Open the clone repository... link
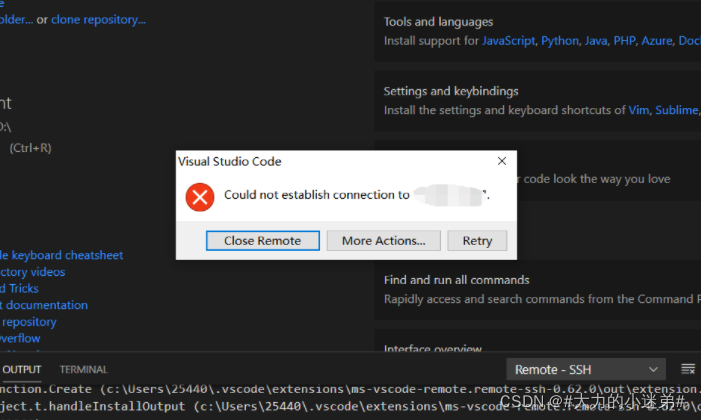This screenshot has height=420, width=701. (98, 20)
